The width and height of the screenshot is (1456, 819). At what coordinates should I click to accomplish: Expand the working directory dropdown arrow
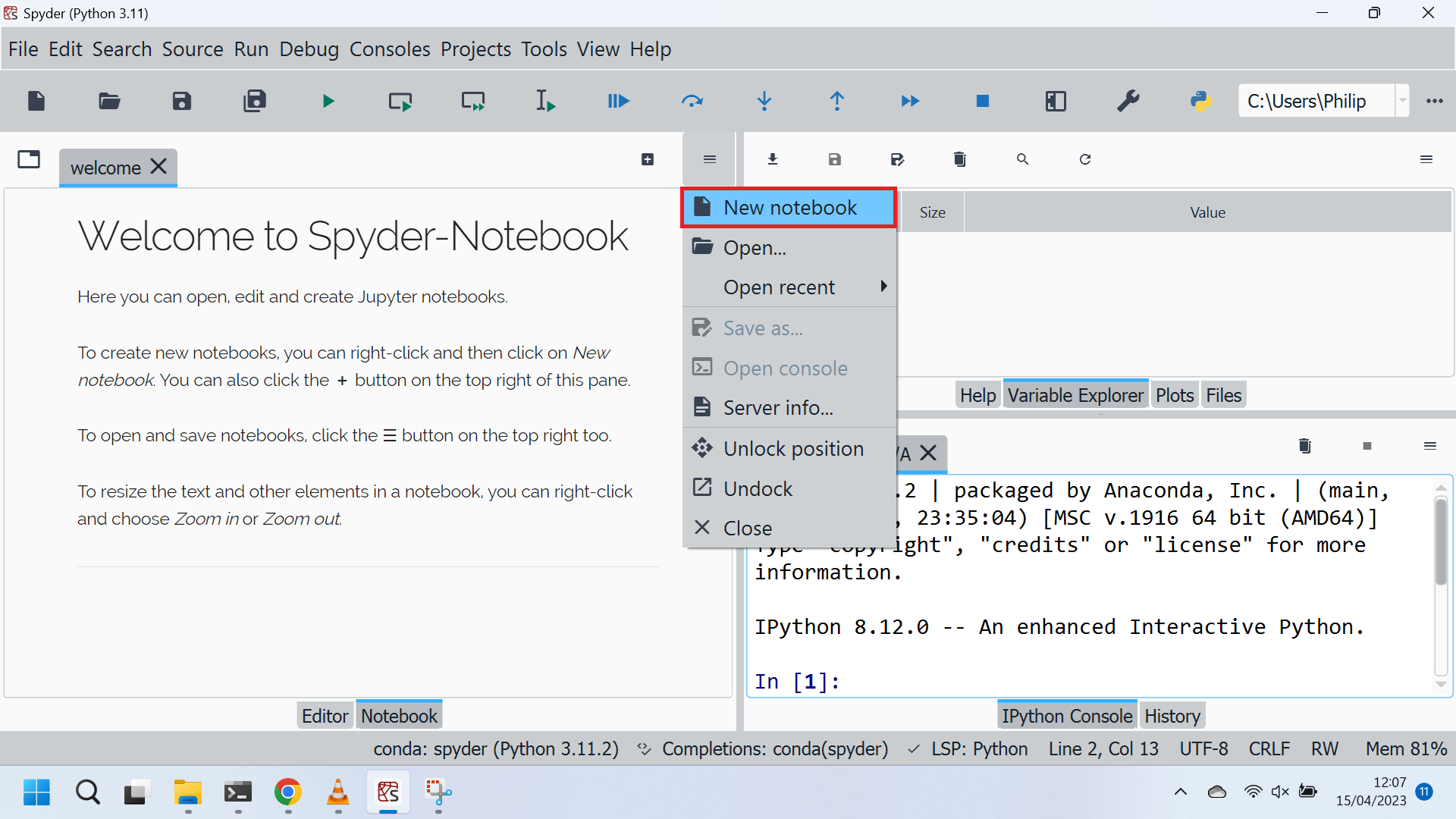1403,101
